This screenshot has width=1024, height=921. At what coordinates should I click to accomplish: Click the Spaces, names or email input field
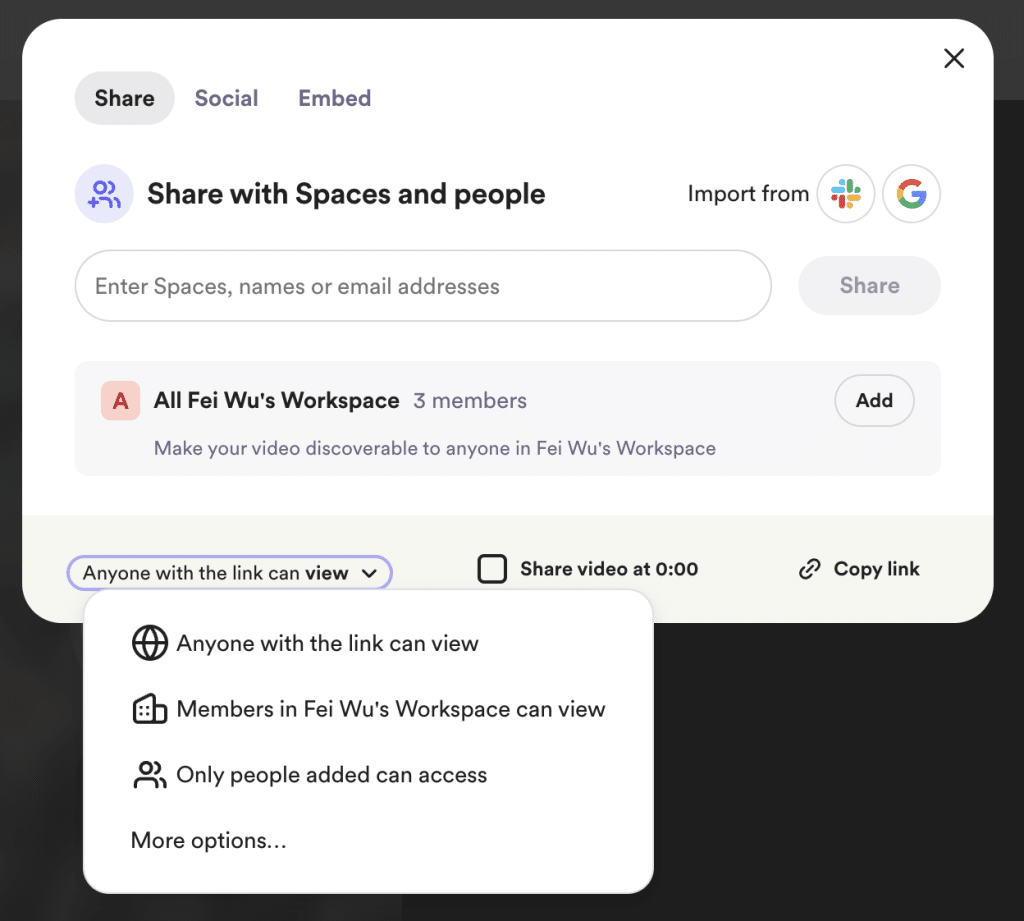click(x=422, y=286)
